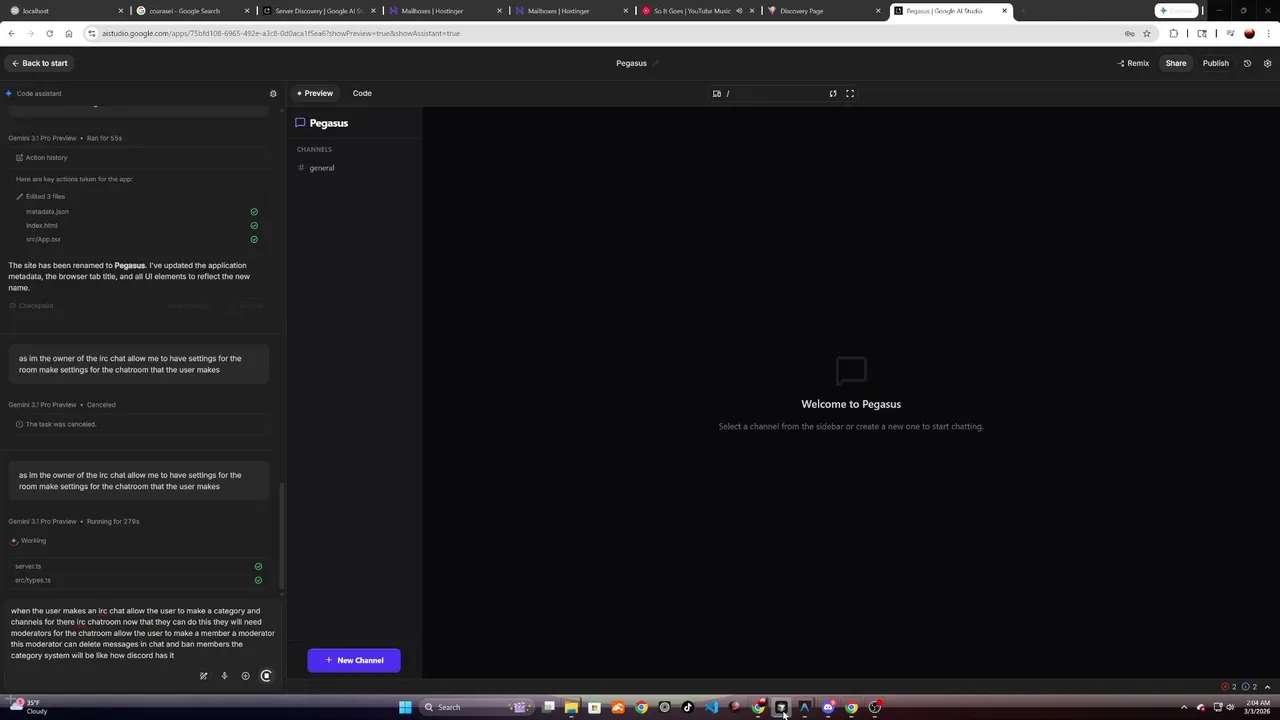Click the Checkpoint label
The image size is (1280, 720).
31,306
